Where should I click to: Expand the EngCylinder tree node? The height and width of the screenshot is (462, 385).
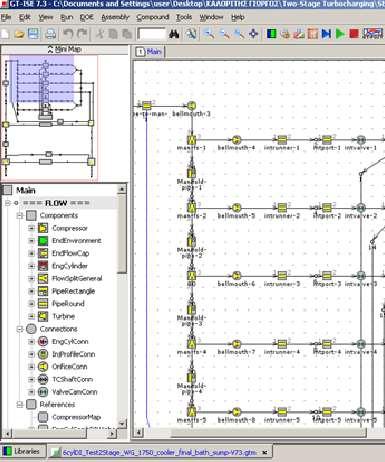[31, 266]
